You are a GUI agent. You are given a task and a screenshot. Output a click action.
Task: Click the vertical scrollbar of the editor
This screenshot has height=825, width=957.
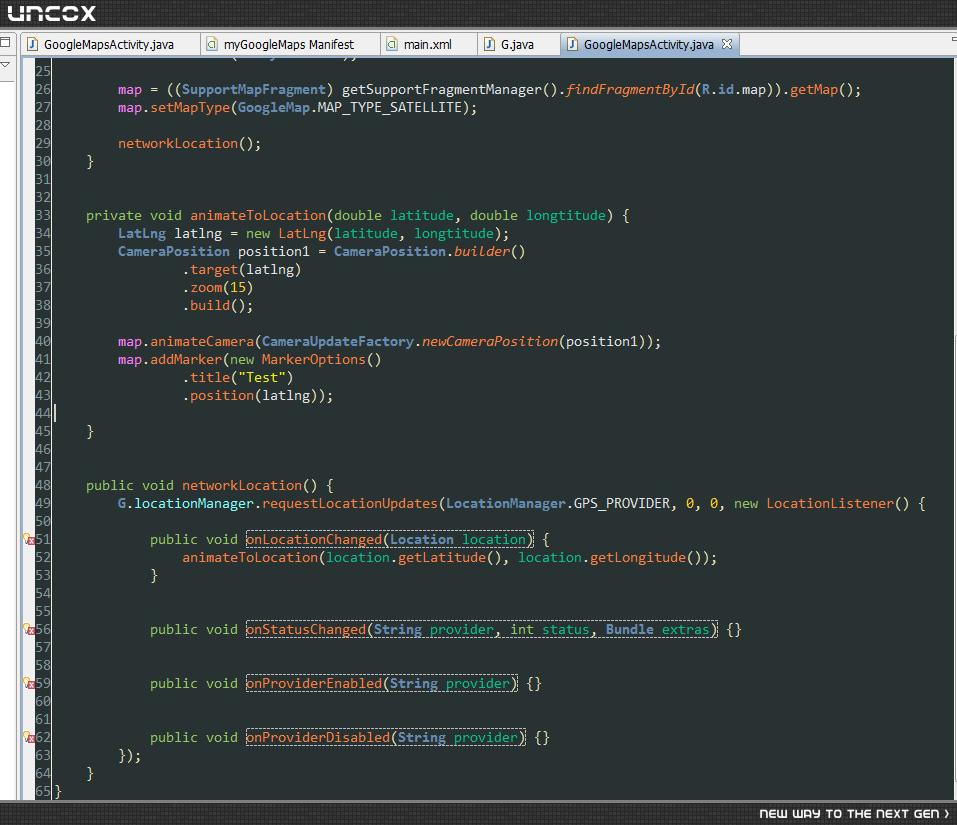click(953, 427)
